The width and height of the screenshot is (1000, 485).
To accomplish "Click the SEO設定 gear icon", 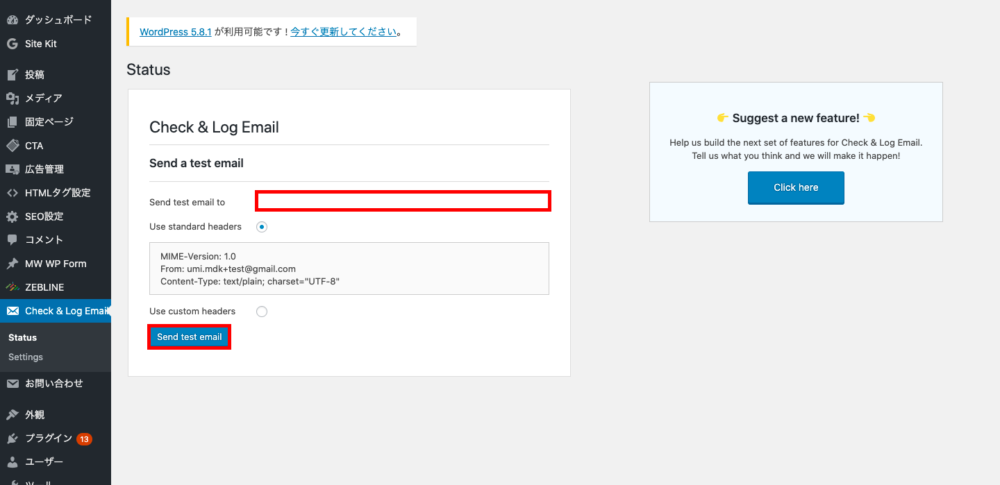I will 12,216.
